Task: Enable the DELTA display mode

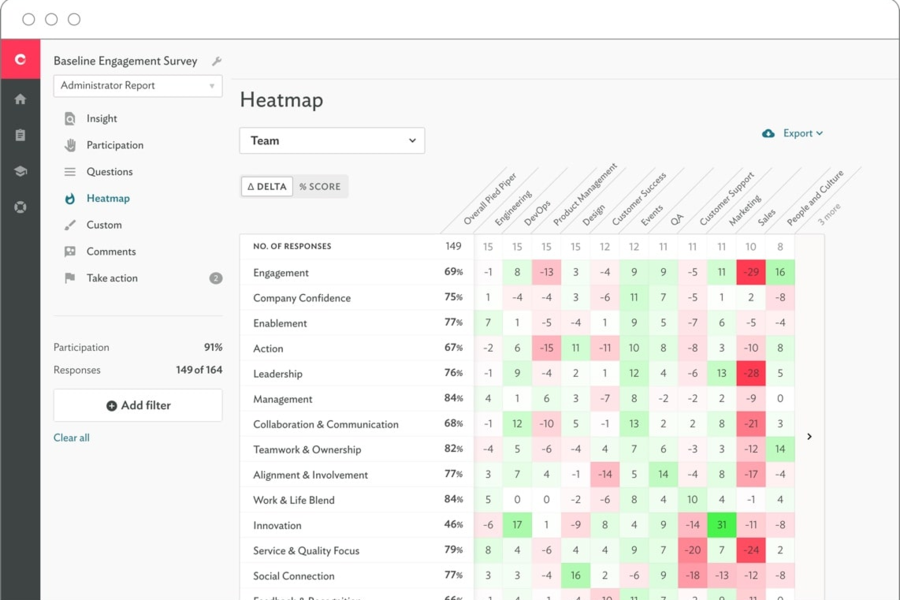Action: coord(266,186)
